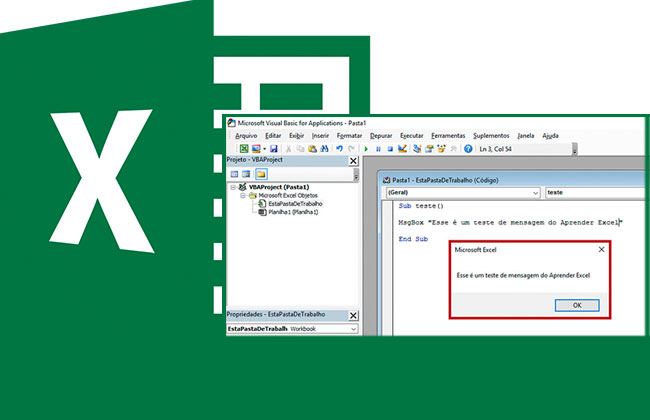Click the Ln 3, Col 54 position indicator

pyautogui.click(x=496, y=149)
